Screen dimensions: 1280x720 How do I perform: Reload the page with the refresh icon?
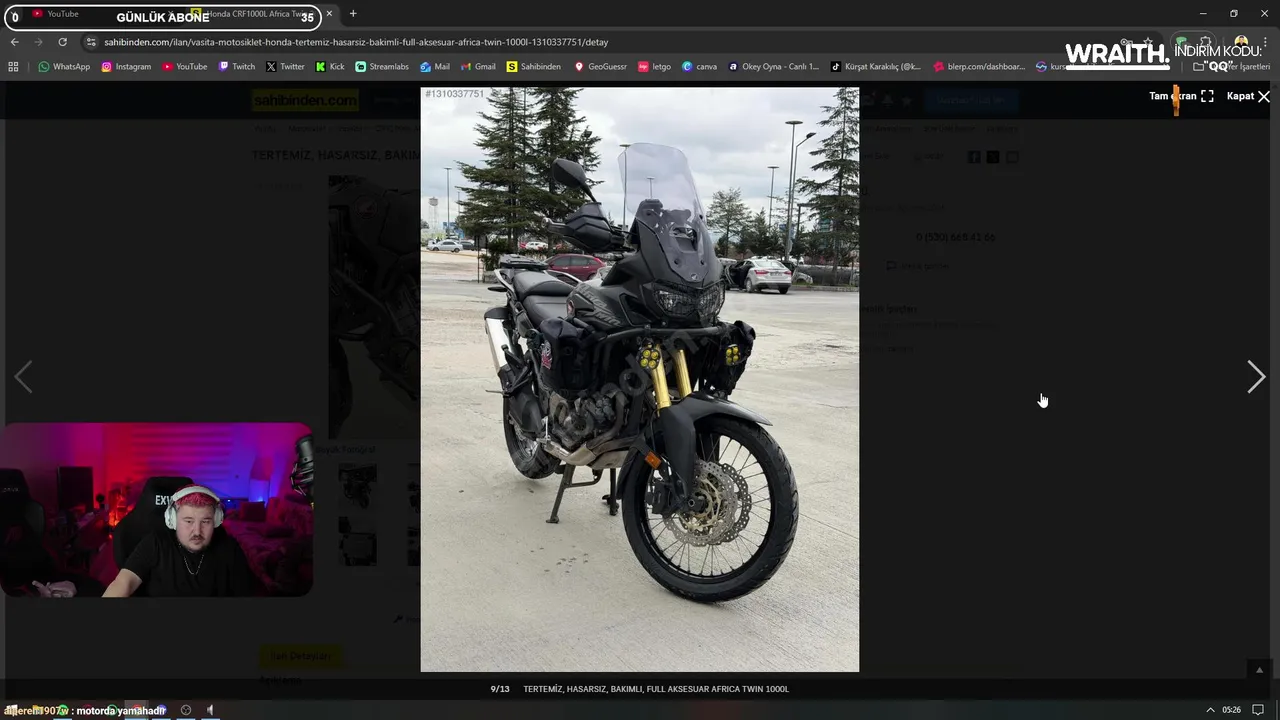point(62,42)
